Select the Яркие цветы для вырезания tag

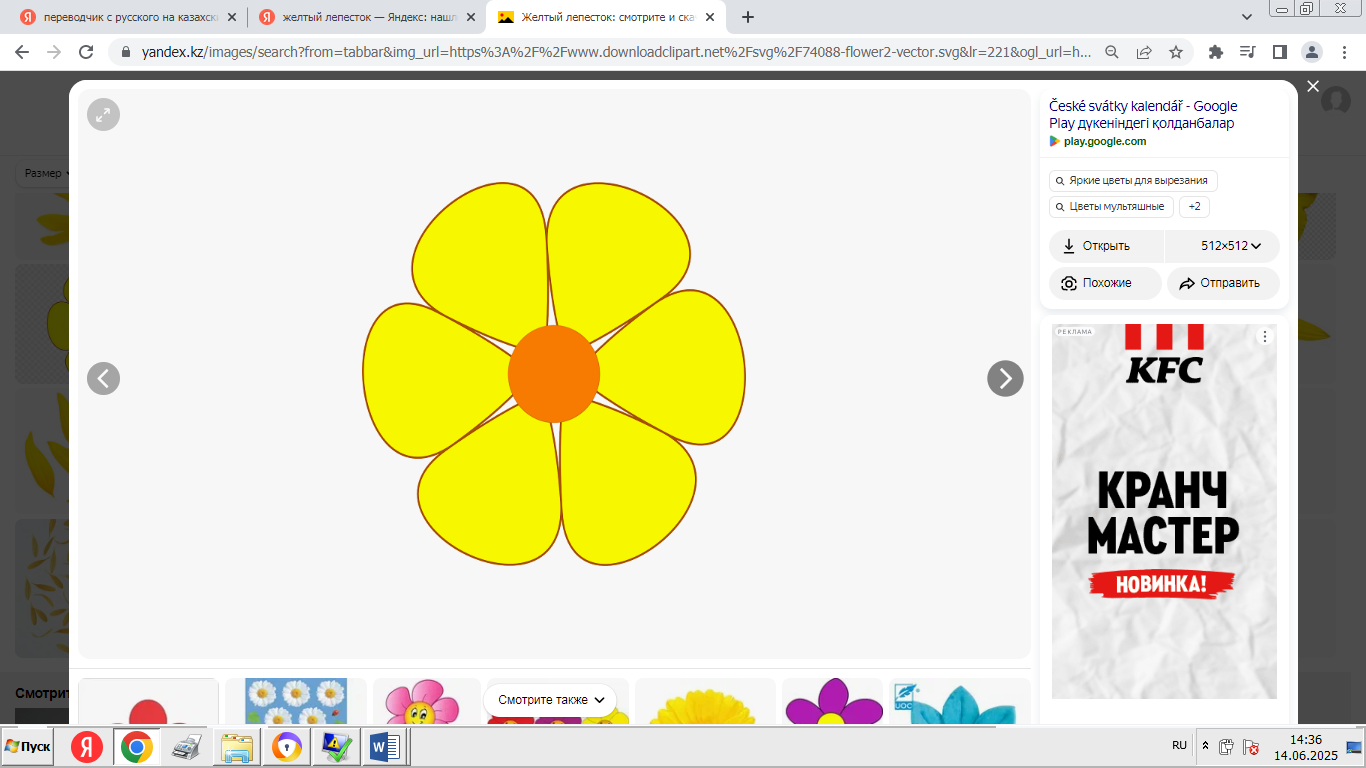click(1133, 181)
